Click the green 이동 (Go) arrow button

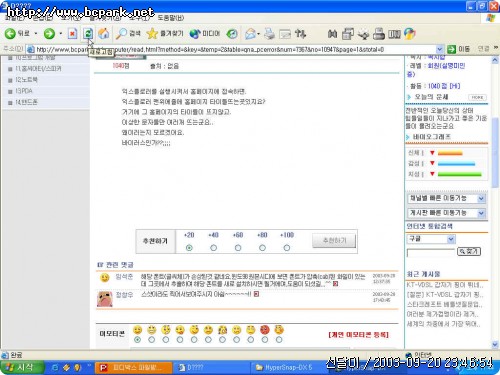pos(451,49)
